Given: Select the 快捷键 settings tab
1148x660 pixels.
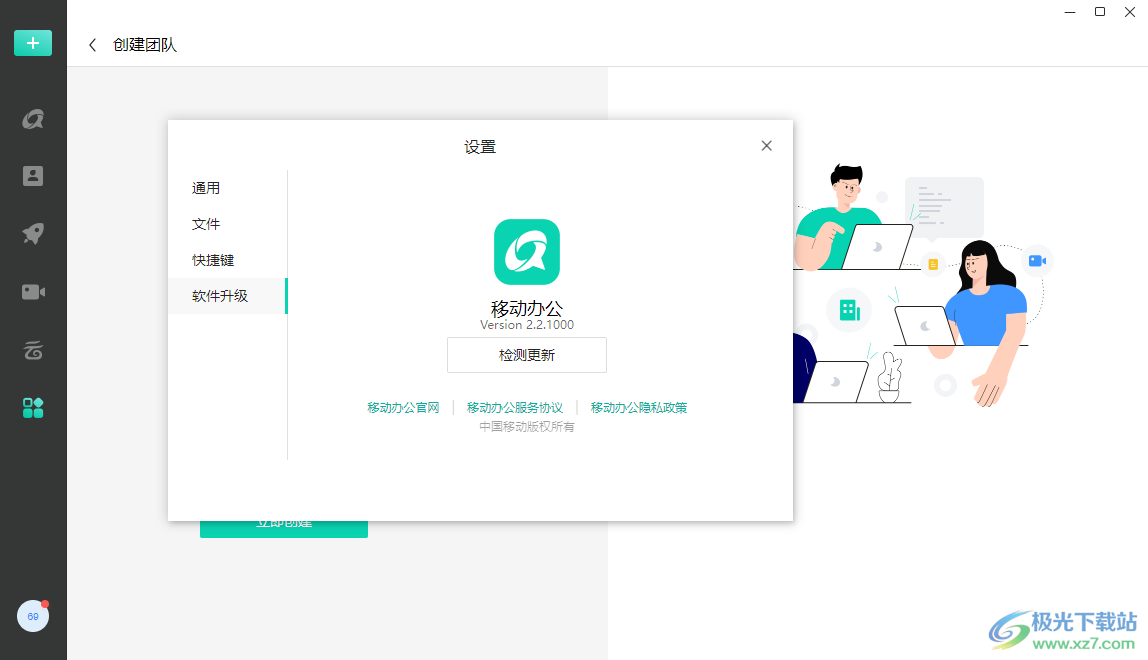Looking at the screenshot, I should (227, 260).
